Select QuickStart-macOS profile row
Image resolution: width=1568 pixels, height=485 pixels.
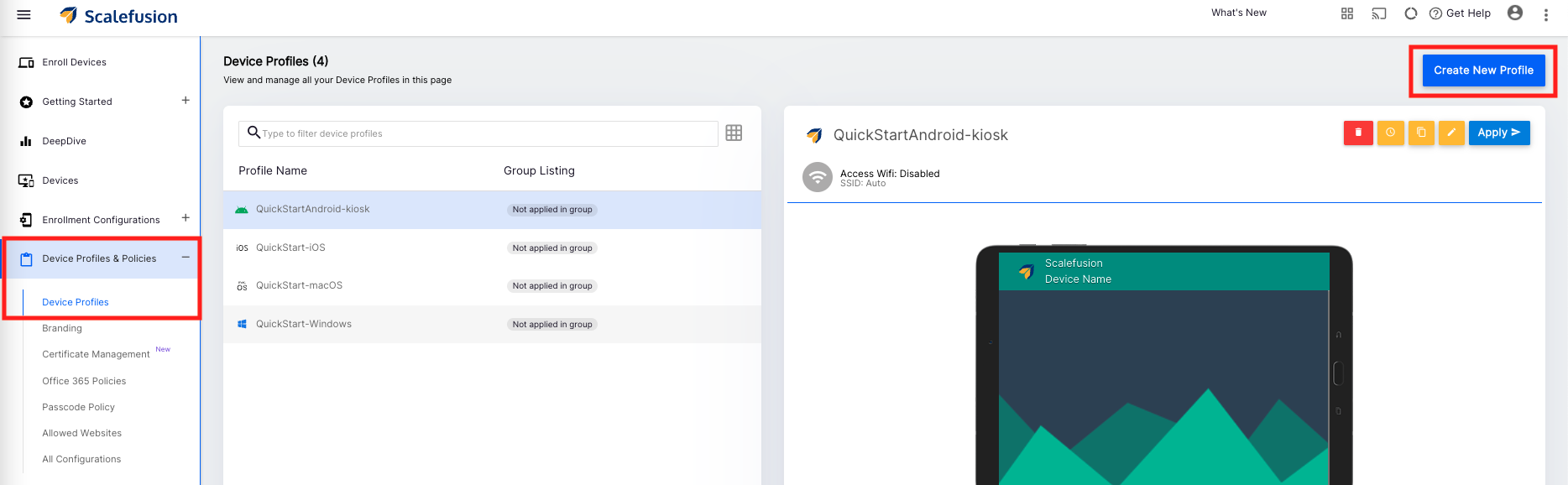click(492, 286)
